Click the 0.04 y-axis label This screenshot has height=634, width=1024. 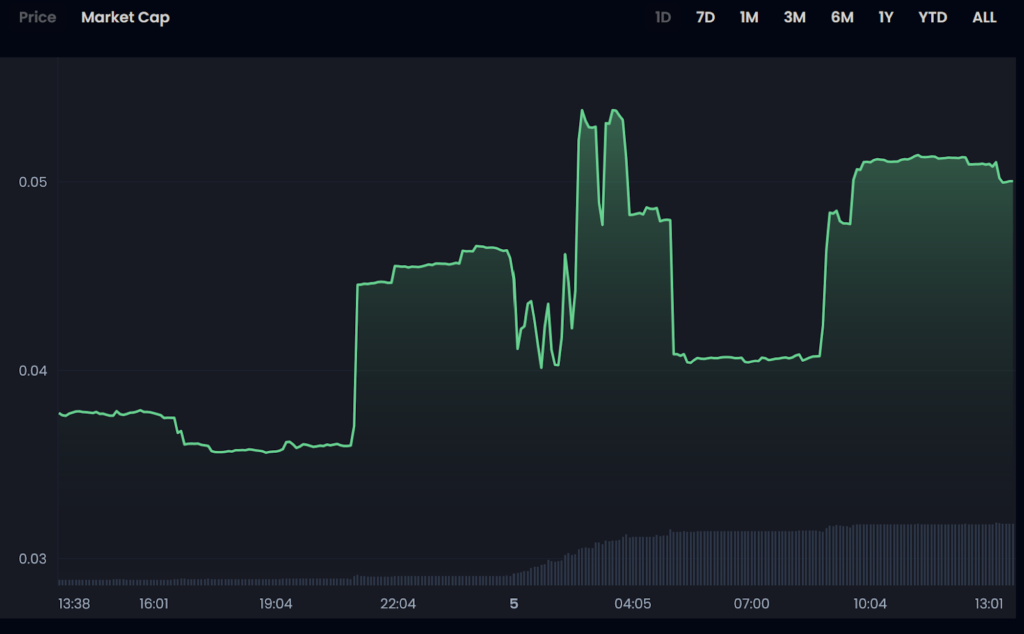click(31, 371)
